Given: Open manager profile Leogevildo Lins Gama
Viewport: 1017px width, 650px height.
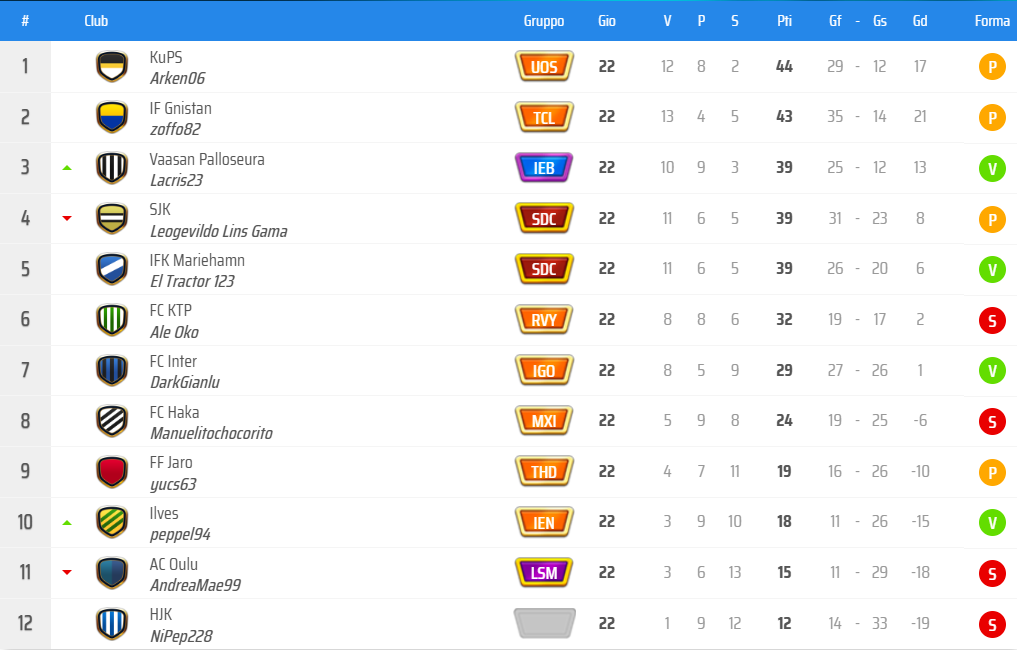Looking at the screenshot, I should pyautogui.click(x=218, y=231).
